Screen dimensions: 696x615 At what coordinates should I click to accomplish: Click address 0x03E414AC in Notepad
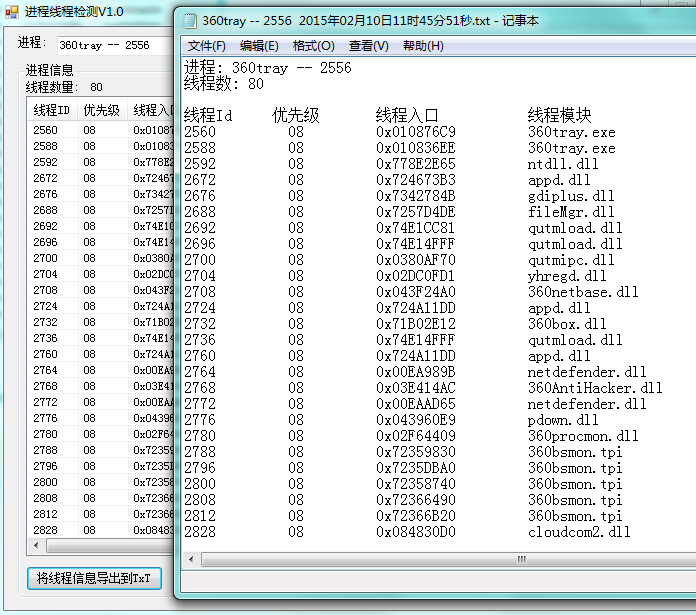coord(416,388)
